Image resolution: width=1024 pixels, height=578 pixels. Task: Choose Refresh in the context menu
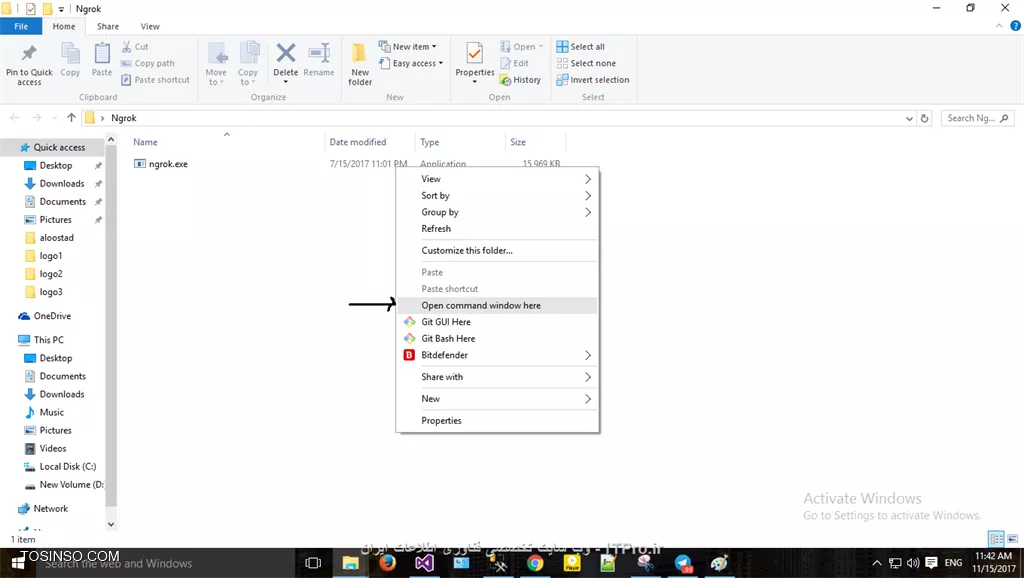point(497,229)
